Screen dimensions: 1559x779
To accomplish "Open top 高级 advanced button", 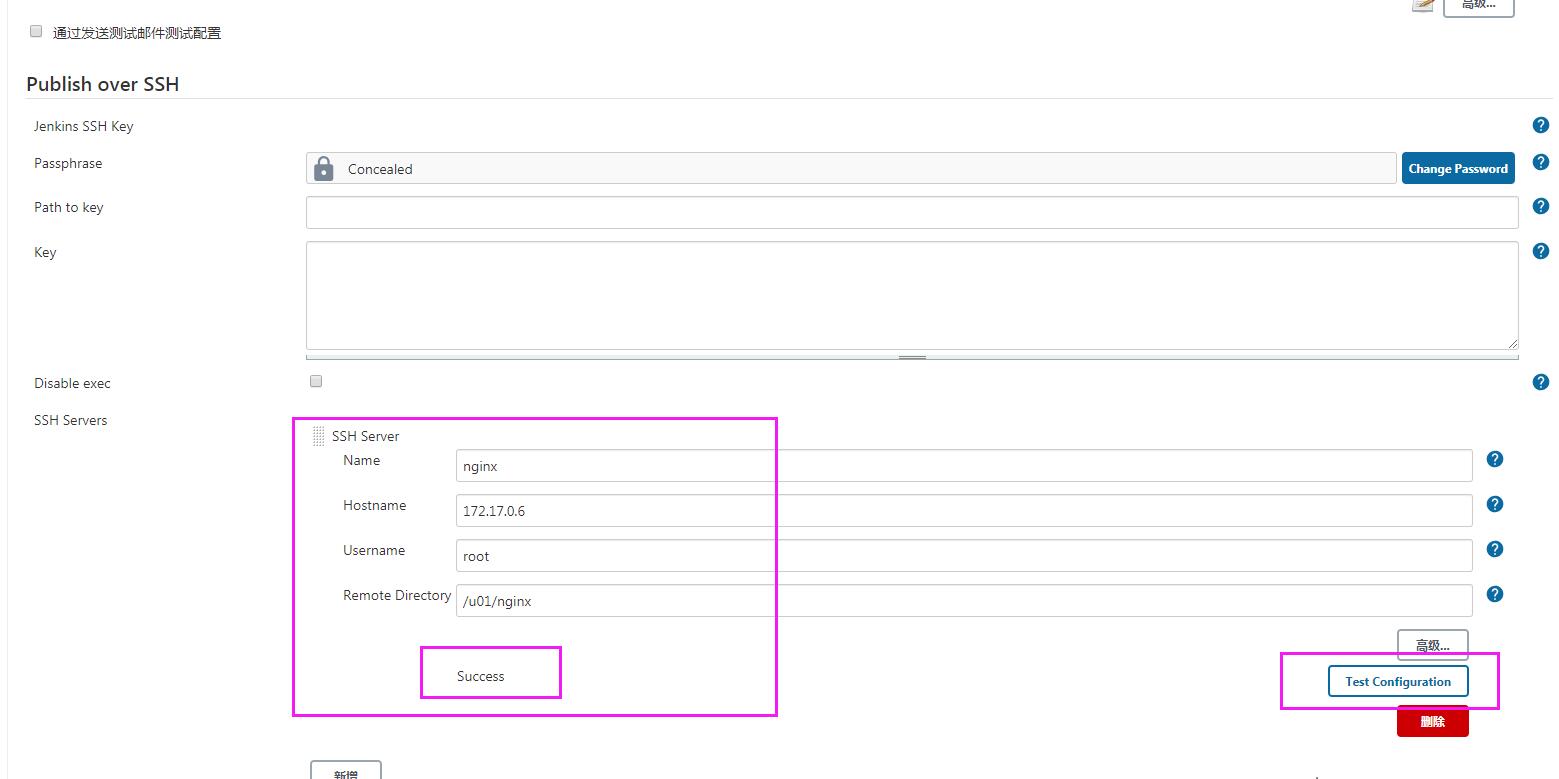I will point(1478,6).
